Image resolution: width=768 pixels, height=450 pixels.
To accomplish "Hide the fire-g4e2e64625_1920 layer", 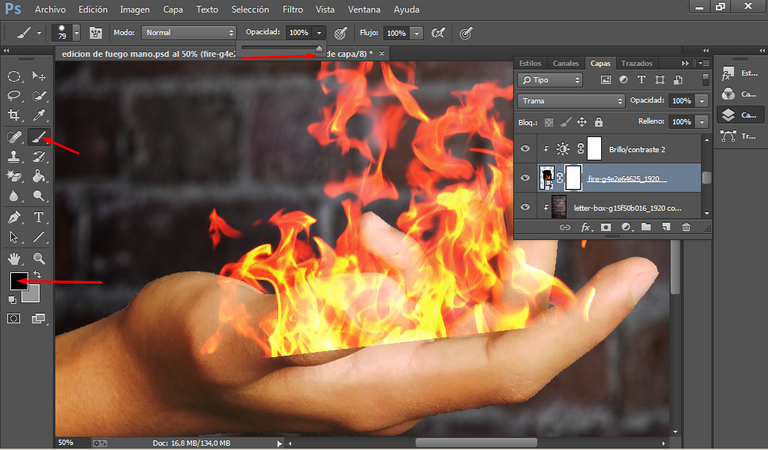I will [525, 177].
